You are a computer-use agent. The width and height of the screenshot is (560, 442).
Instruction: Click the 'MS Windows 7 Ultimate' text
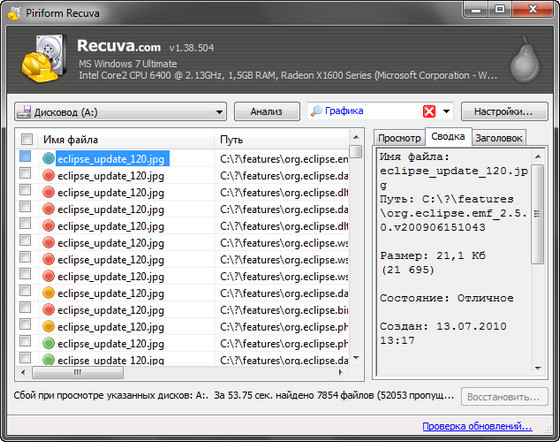(128, 64)
